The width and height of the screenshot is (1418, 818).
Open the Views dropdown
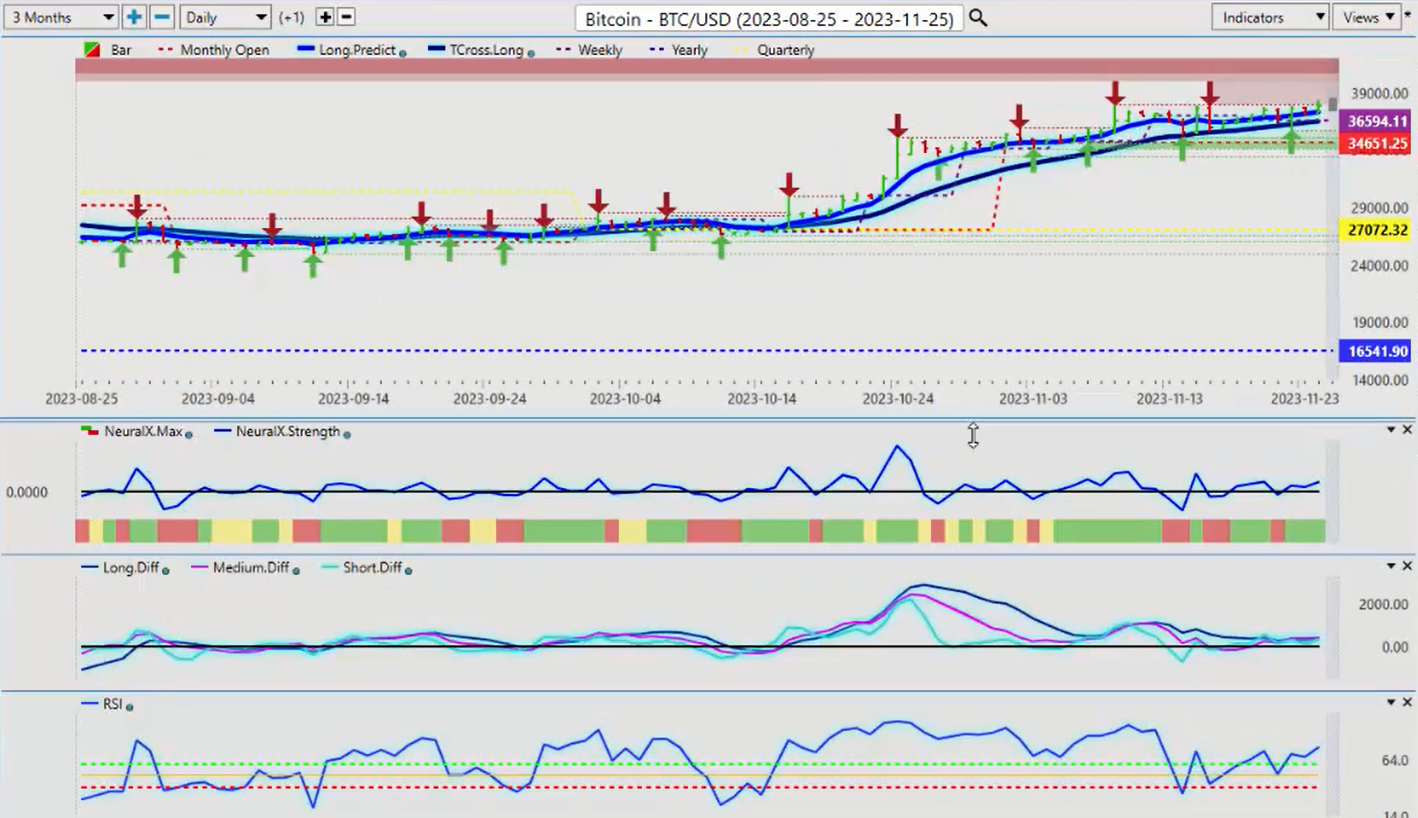pyautogui.click(x=1367, y=17)
